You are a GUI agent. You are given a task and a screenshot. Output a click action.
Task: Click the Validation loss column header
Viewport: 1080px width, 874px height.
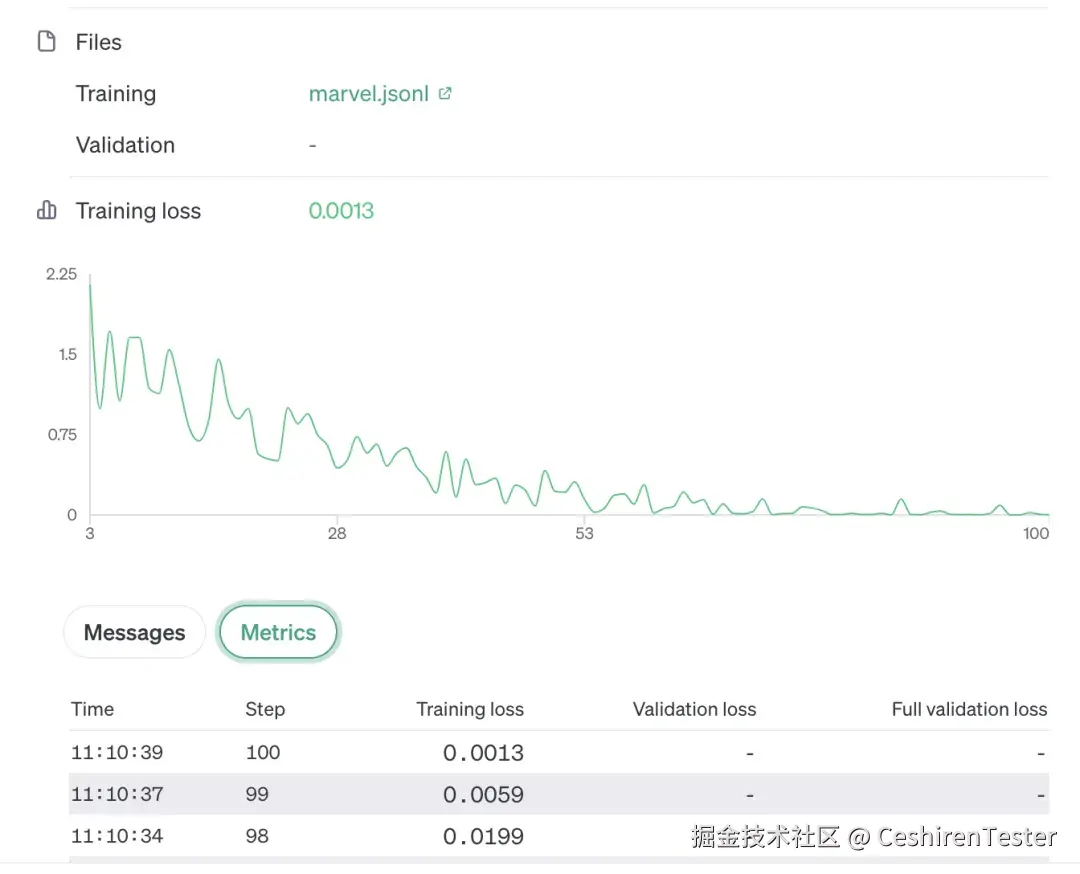[694, 709]
